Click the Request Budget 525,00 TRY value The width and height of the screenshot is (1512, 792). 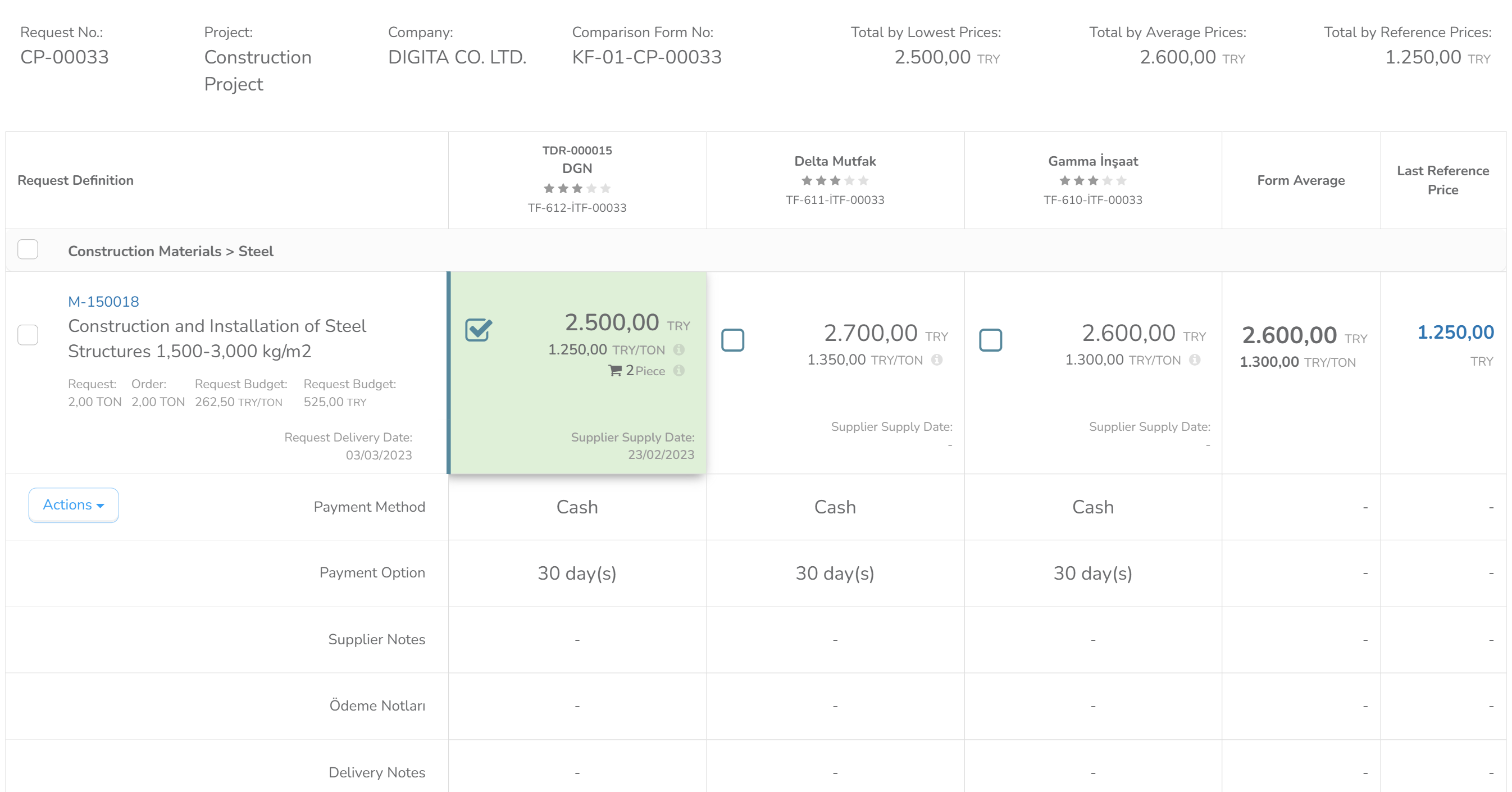[335, 402]
